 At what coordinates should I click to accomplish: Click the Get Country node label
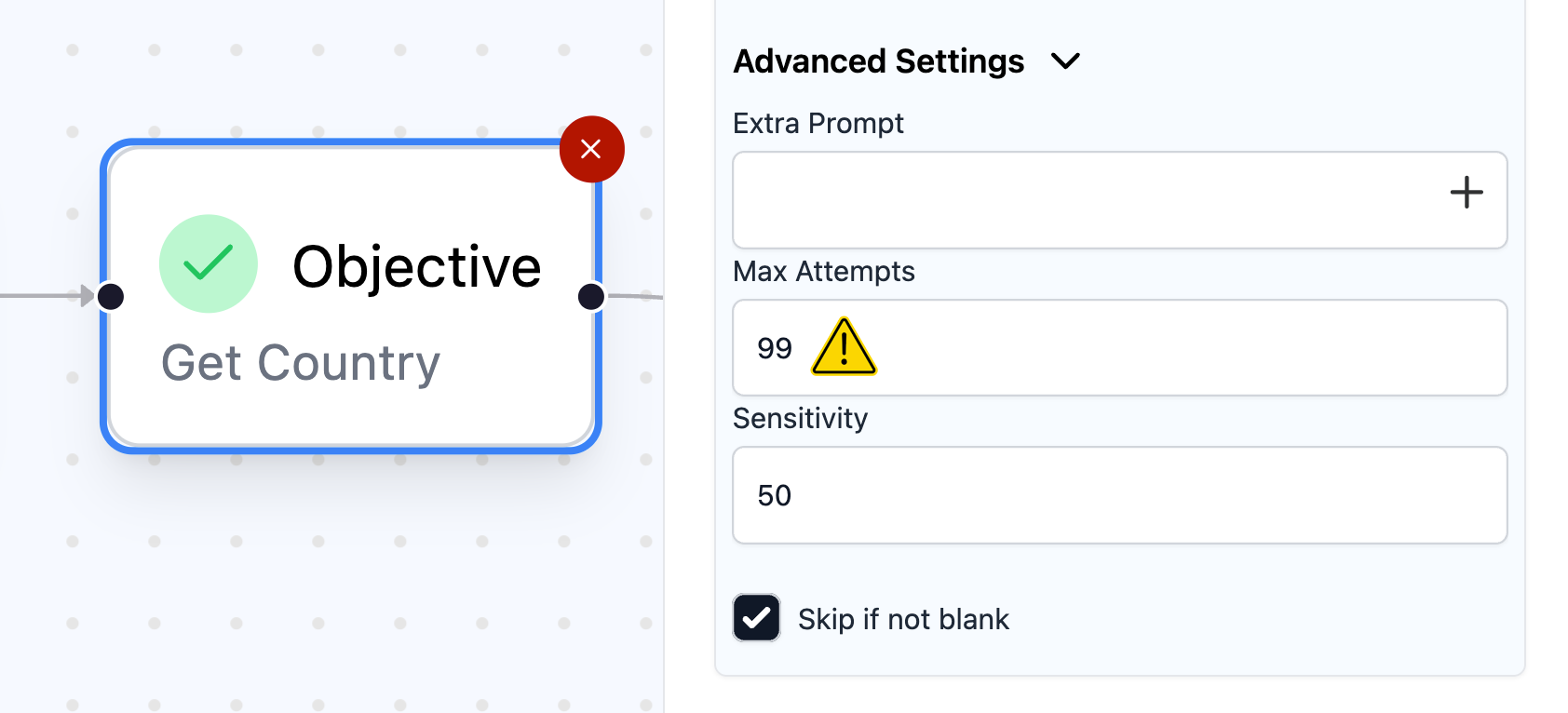point(300,362)
